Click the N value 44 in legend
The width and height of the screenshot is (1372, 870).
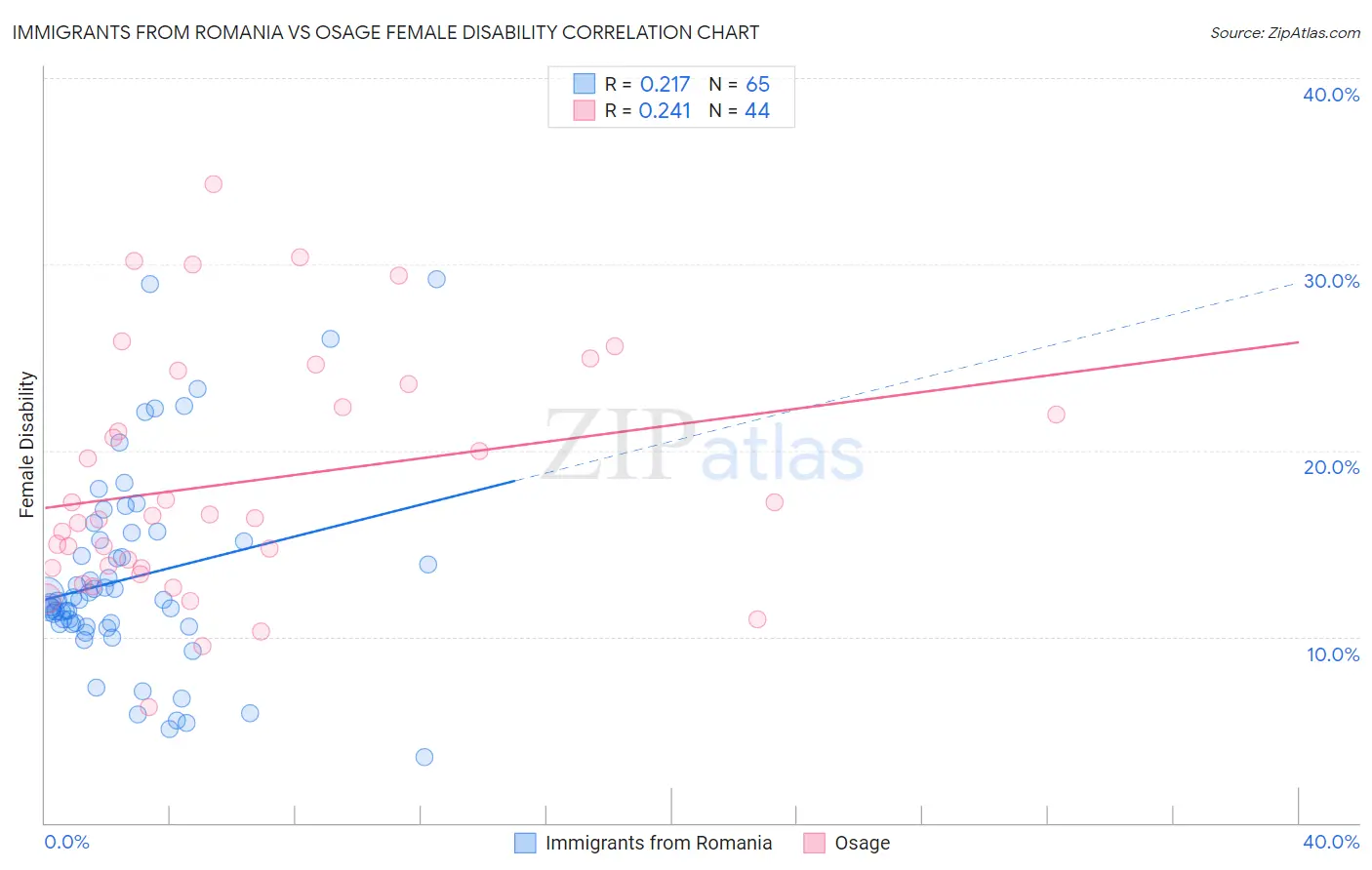tap(757, 111)
